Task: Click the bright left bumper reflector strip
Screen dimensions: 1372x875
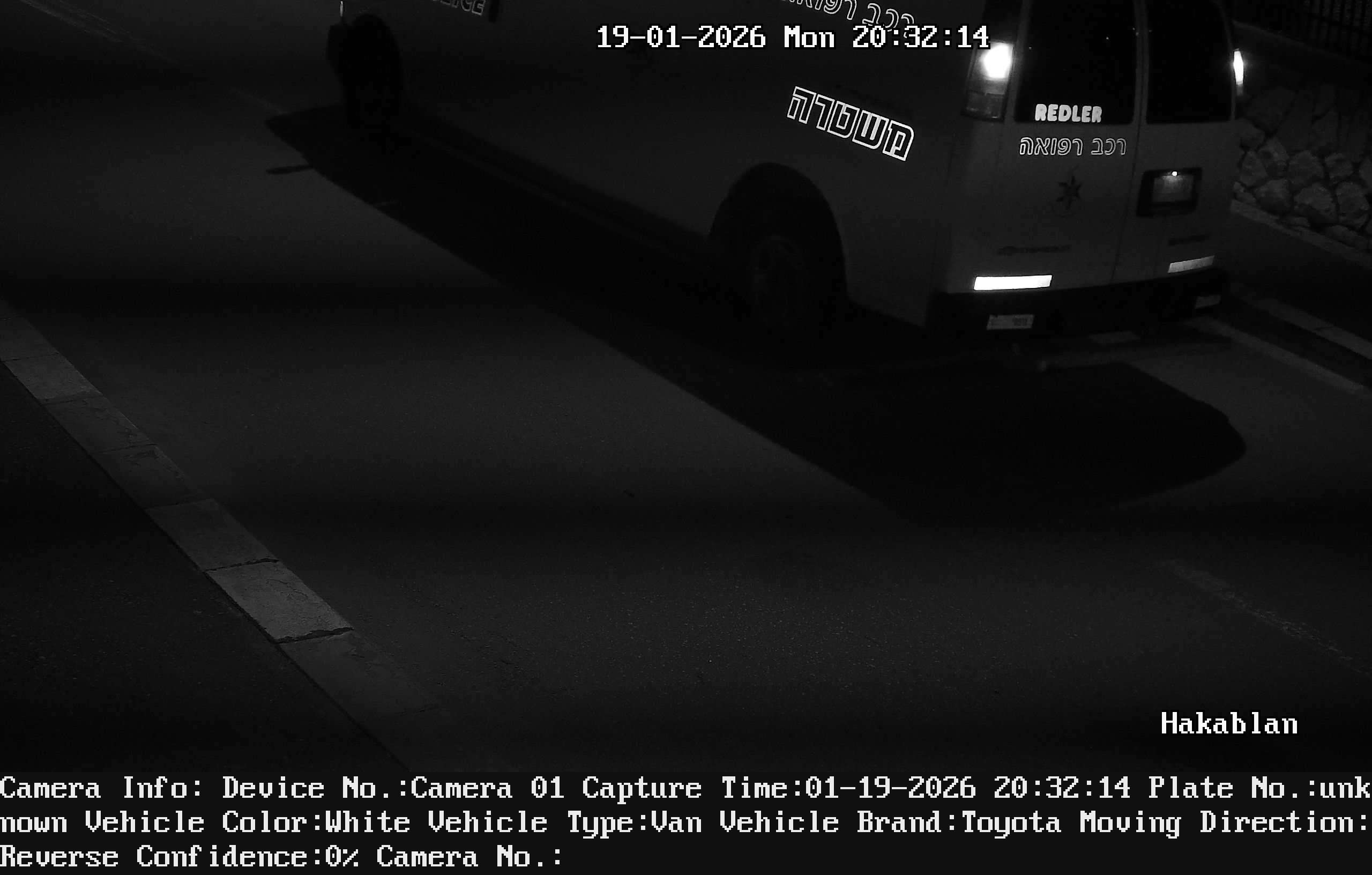Action: click(1012, 282)
